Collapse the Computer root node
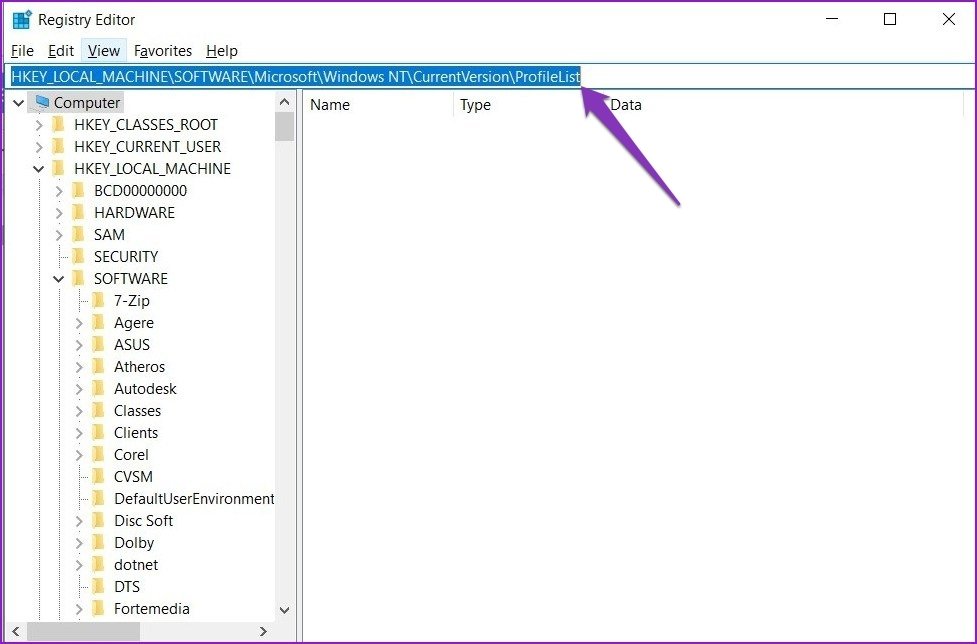977x644 pixels. pos(19,103)
